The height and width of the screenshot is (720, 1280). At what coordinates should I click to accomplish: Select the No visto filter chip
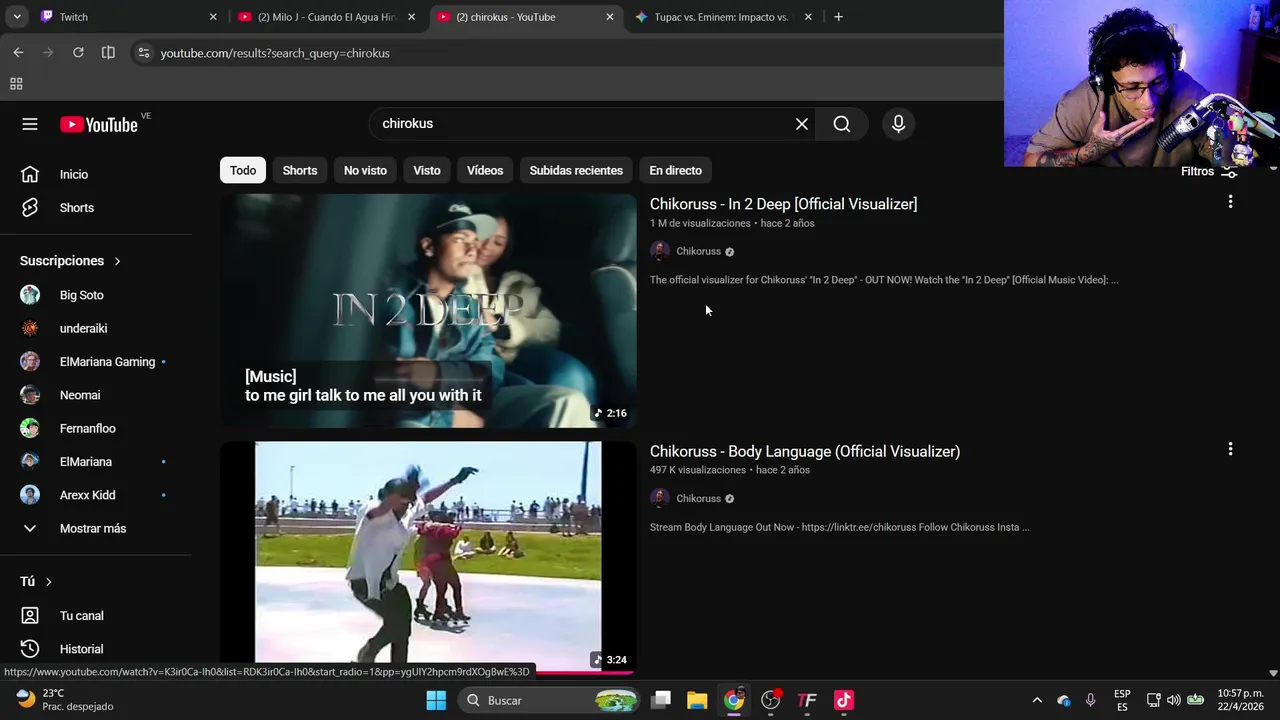coord(365,170)
